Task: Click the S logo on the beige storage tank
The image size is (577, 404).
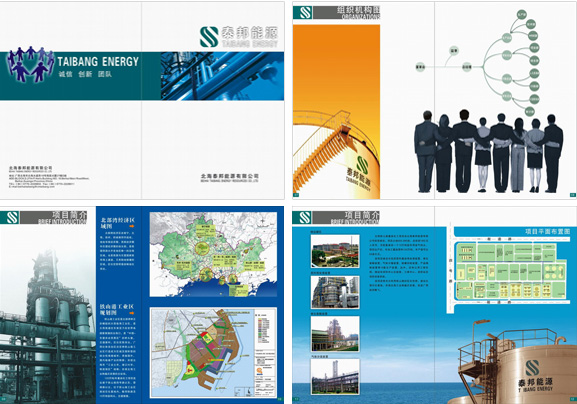Action: 532,368
